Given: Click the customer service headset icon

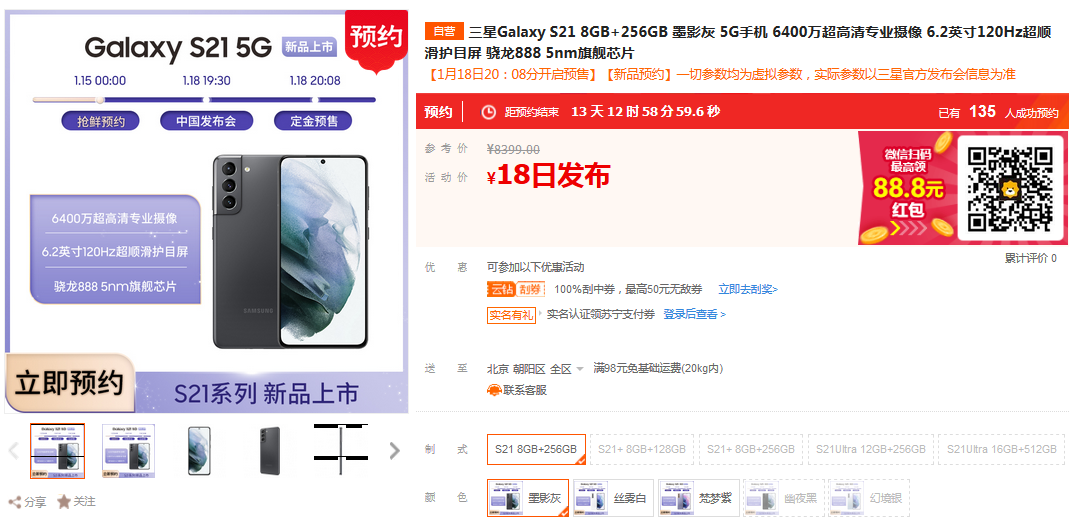Looking at the screenshot, I should 494,391.
